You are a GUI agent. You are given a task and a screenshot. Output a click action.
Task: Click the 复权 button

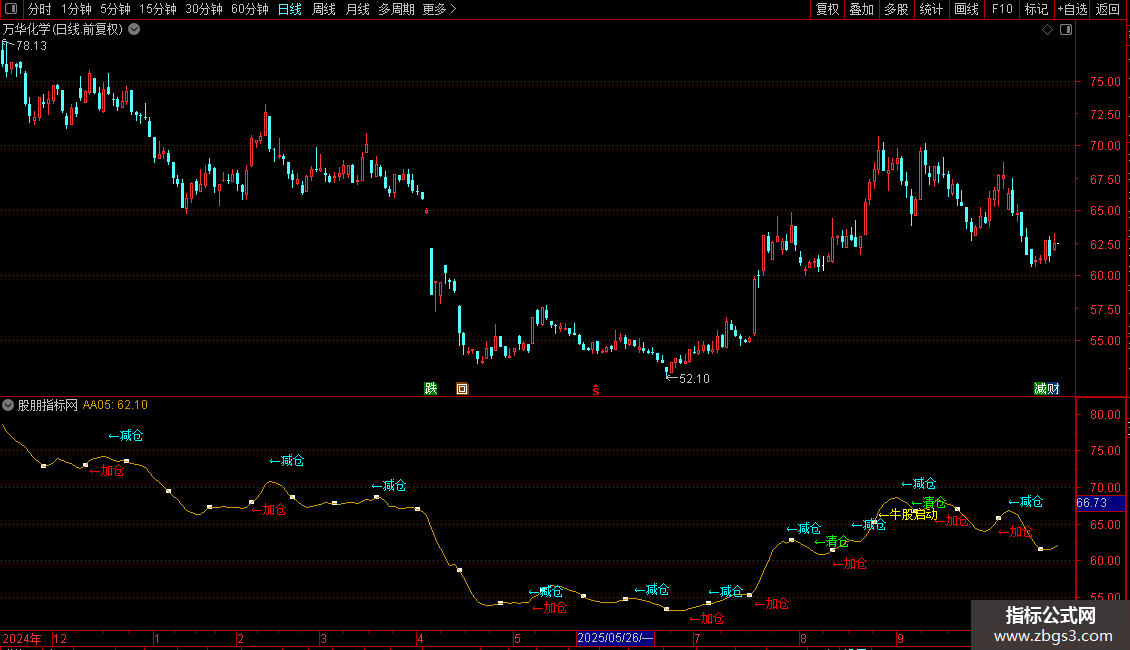(x=827, y=9)
